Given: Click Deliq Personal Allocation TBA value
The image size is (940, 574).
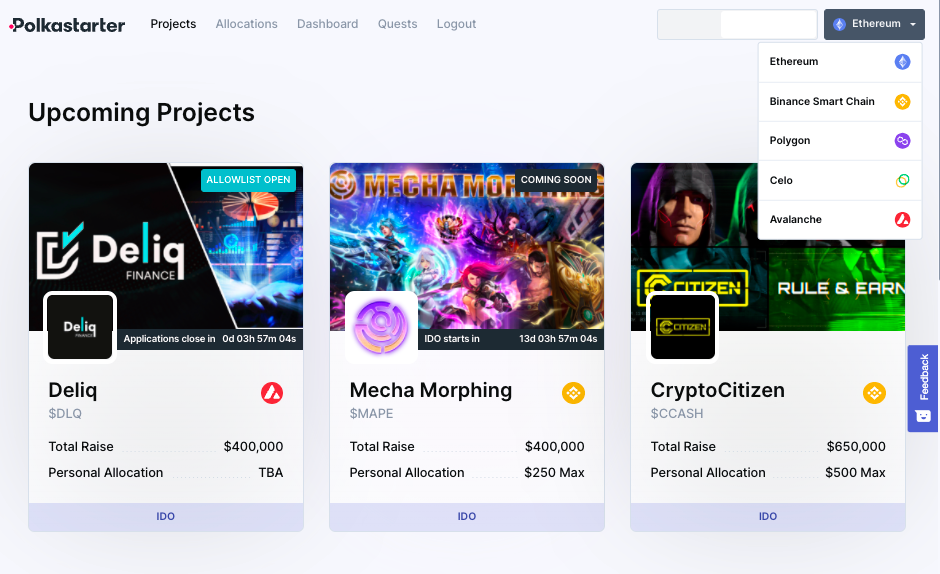Looking at the screenshot, I should point(270,473).
